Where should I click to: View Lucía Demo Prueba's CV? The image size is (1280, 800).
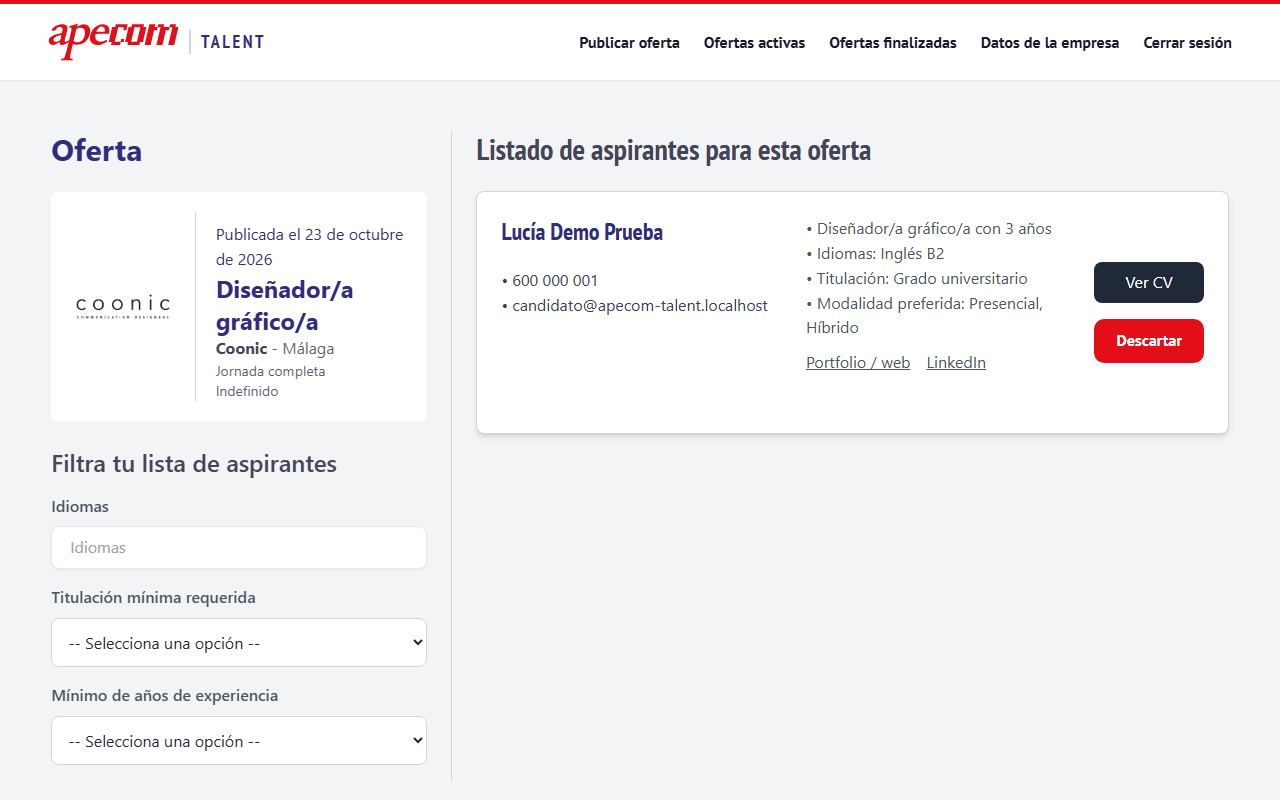[x=1149, y=283]
